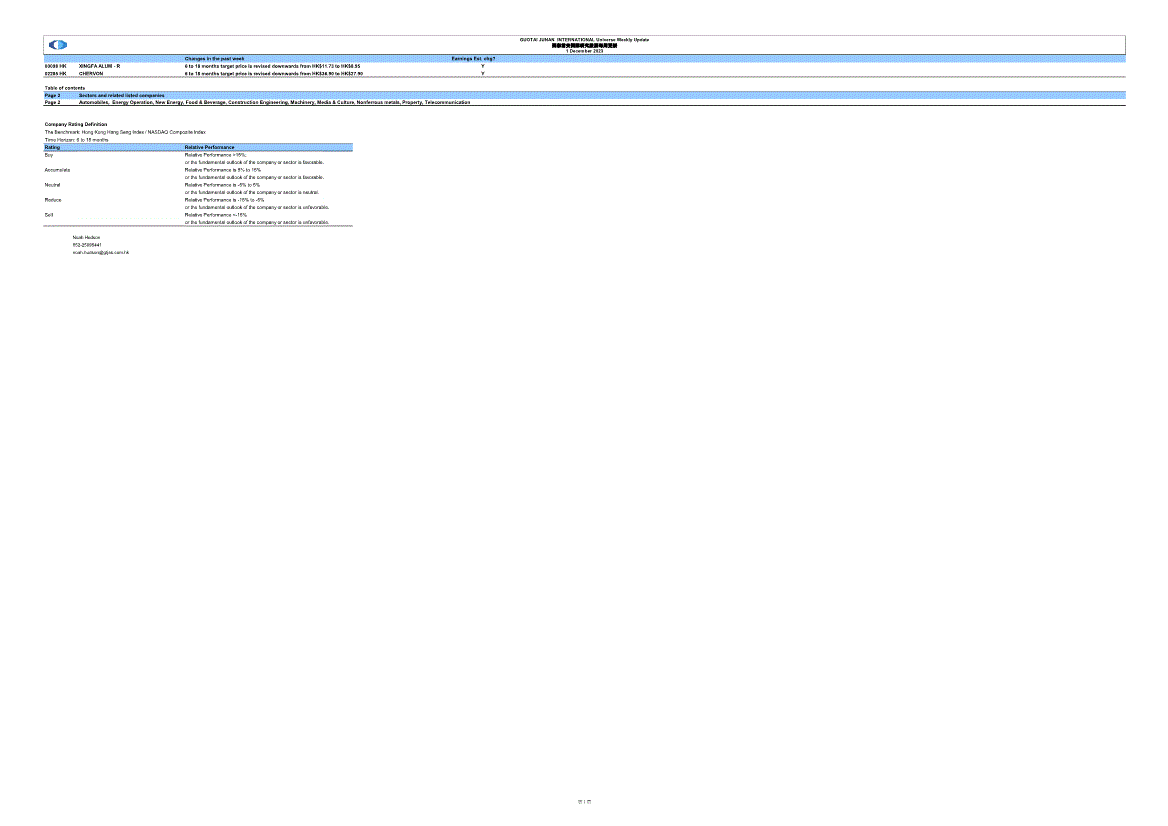Select the 'Buy' rating label
The height and width of the screenshot is (826, 1168).
(x=48, y=155)
